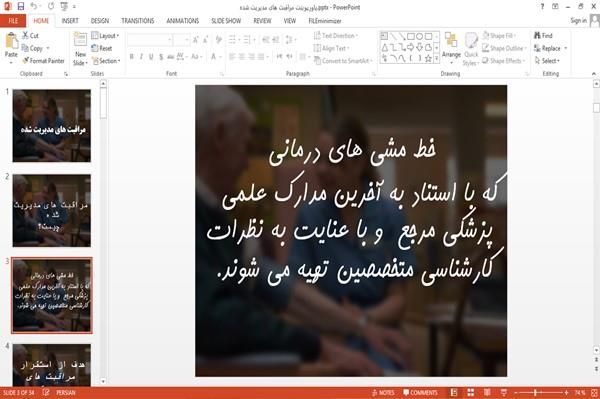This screenshot has width=600, height=399.
Task: Click Sign in link
Action: pyautogui.click(x=578, y=21)
